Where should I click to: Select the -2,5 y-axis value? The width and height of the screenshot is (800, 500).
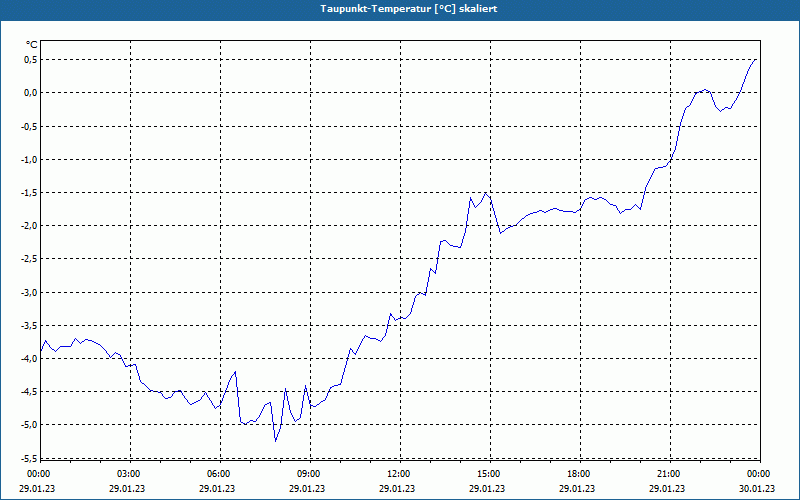point(29,259)
